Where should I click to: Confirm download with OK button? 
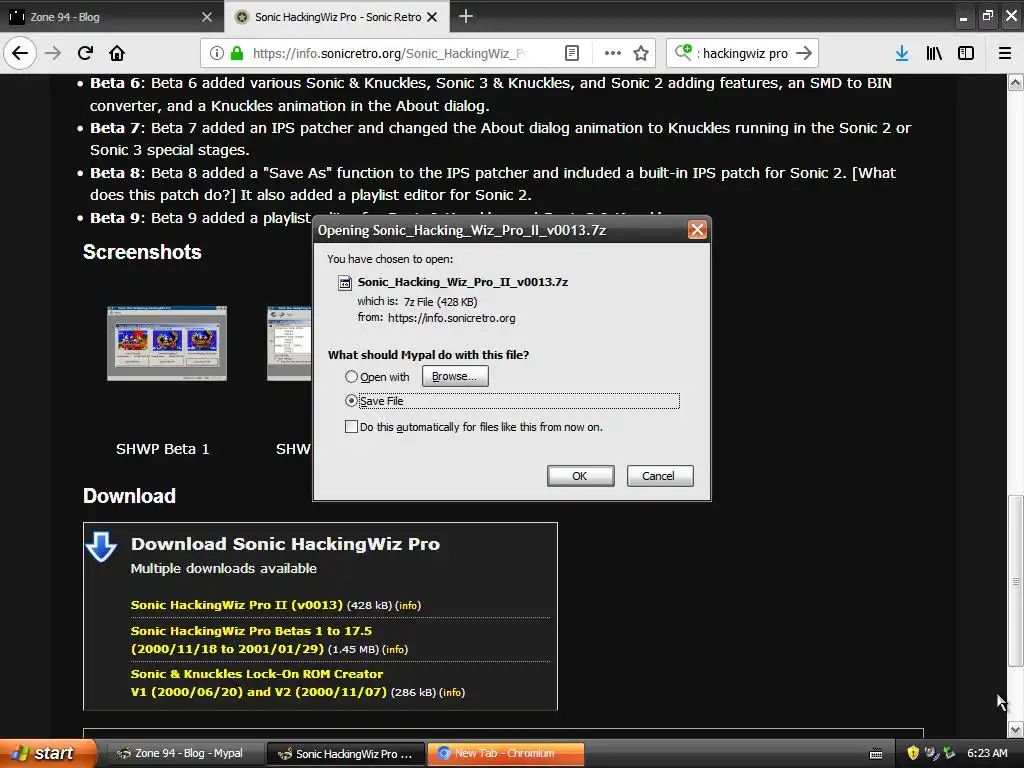pos(580,476)
